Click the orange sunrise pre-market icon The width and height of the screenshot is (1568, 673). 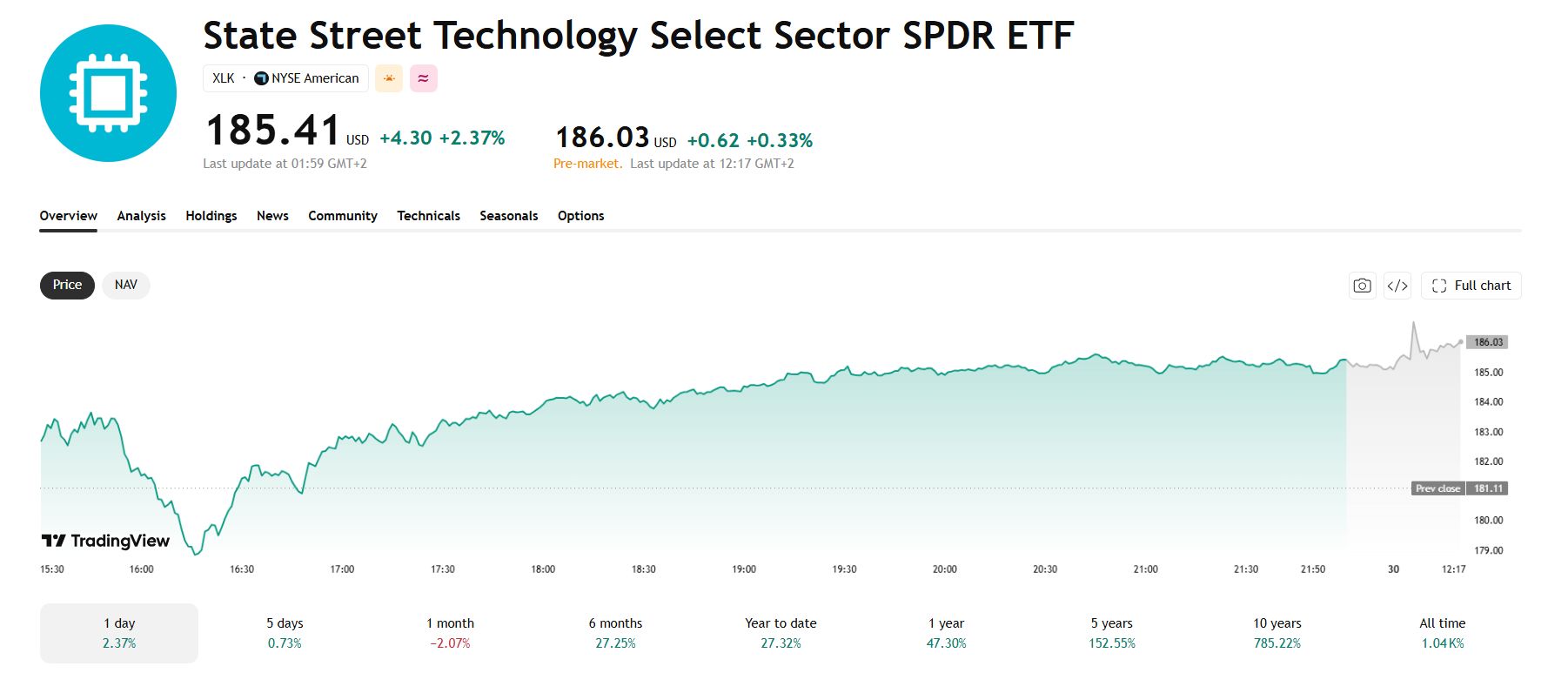click(389, 78)
